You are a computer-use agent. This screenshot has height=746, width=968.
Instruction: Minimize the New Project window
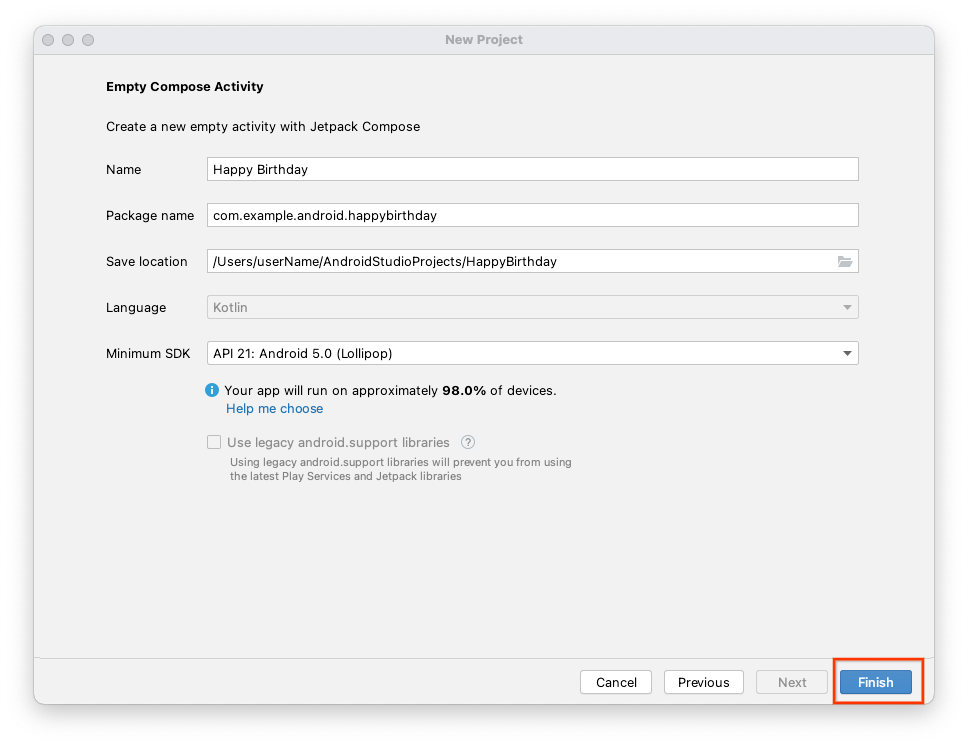[x=68, y=40]
